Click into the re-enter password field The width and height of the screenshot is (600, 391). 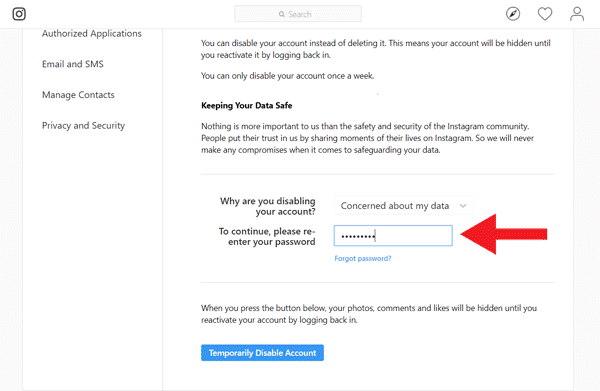(393, 236)
